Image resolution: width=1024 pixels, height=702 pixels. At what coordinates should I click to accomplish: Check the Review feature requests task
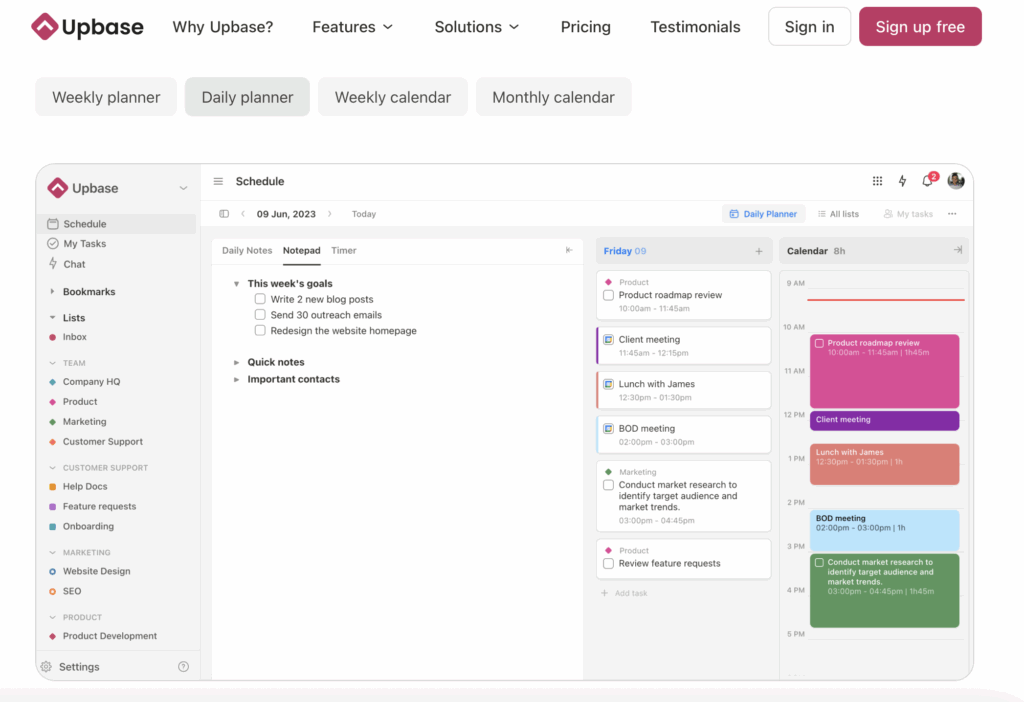click(x=608, y=564)
